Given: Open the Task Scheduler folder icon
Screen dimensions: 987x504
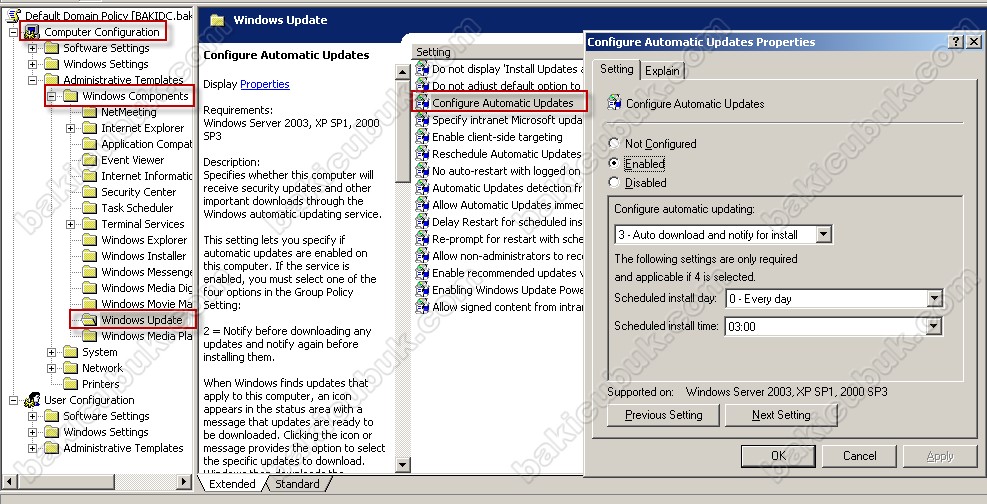Looking at the screenshot, I should click(x=89, y=208).
